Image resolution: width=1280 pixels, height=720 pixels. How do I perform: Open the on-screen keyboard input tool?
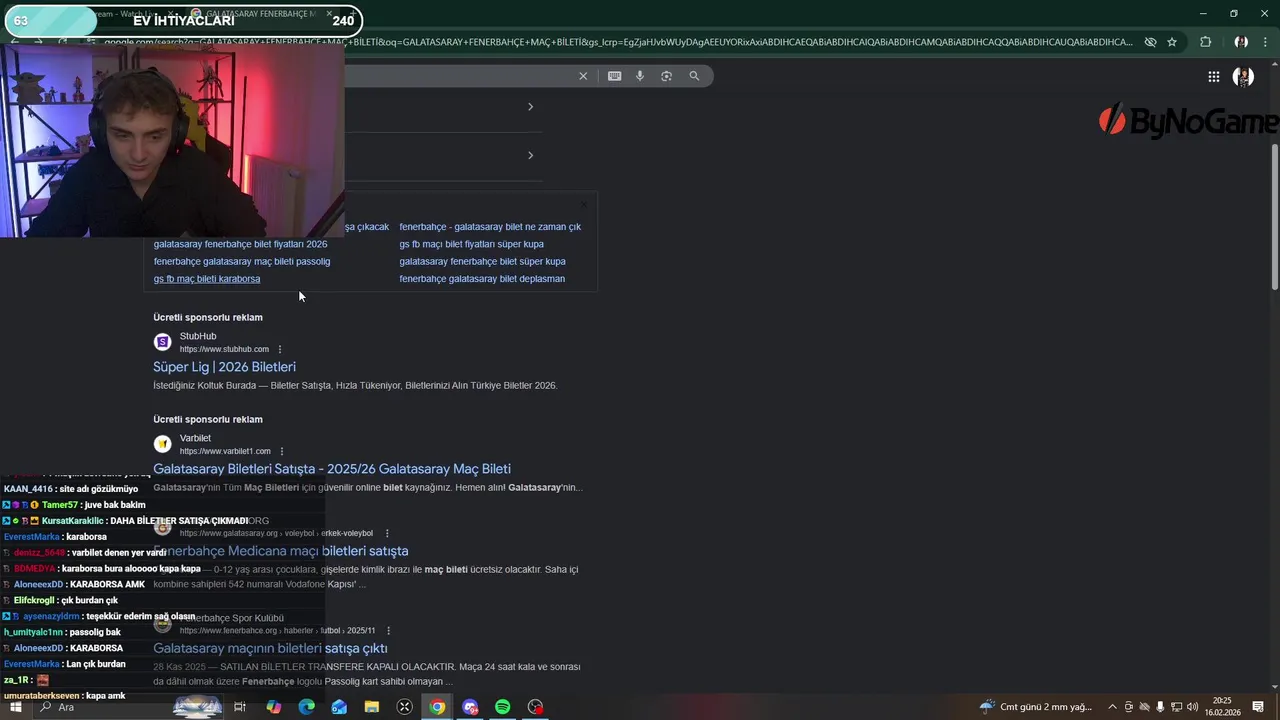click(x=614, y=76)
